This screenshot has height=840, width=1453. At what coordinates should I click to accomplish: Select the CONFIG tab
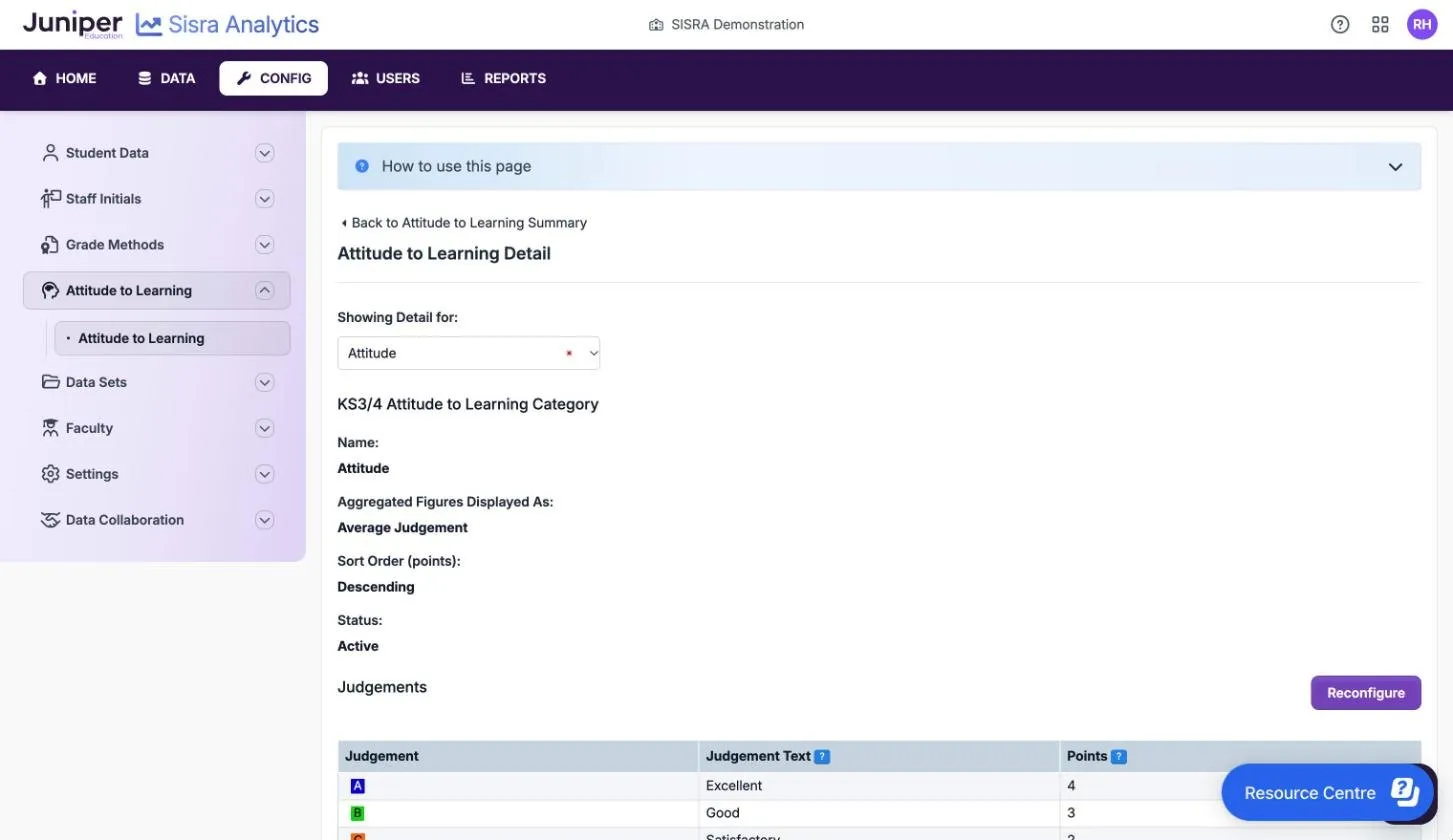coord(274,78)
